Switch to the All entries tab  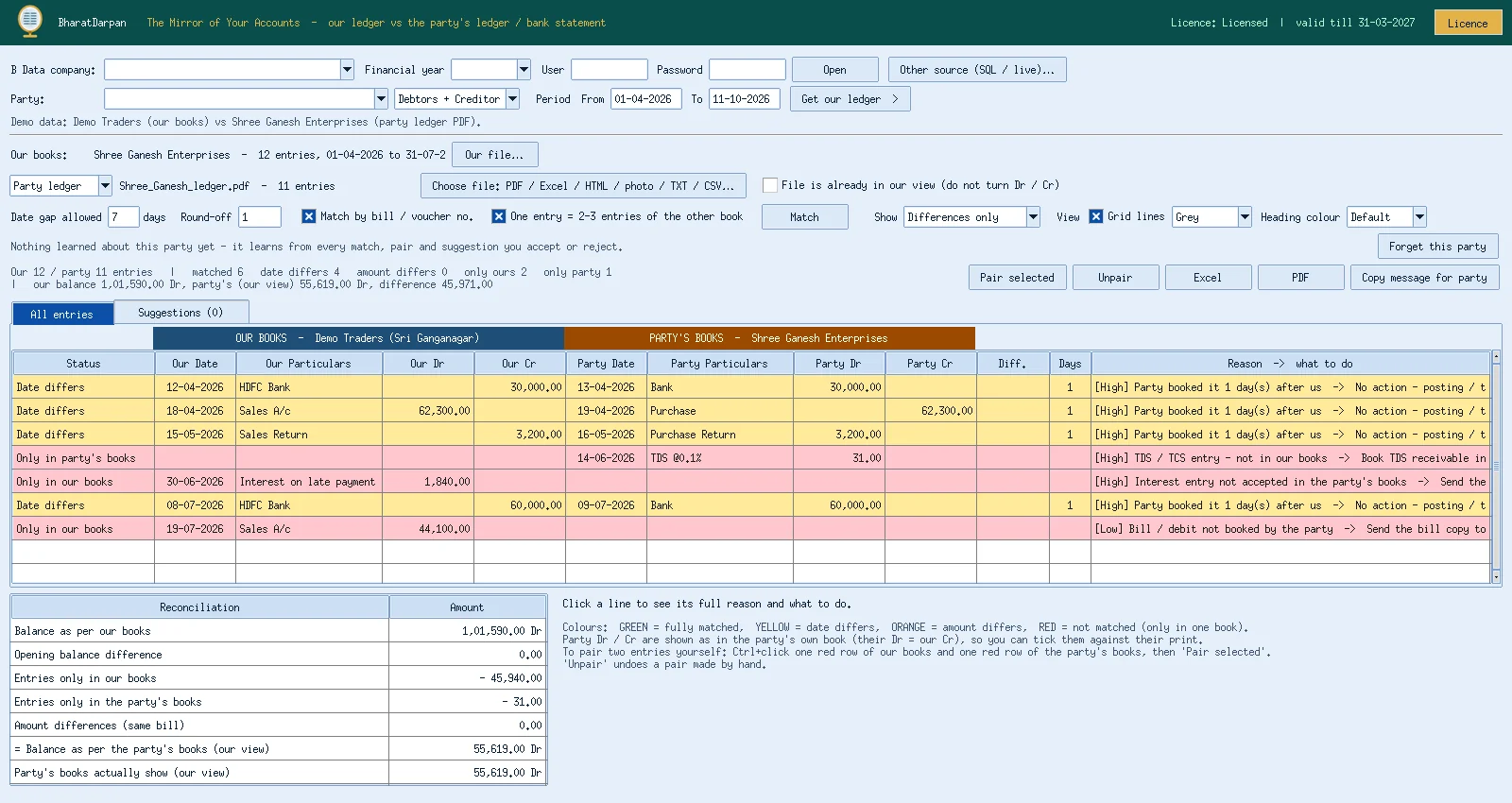(x=62, y=314)
